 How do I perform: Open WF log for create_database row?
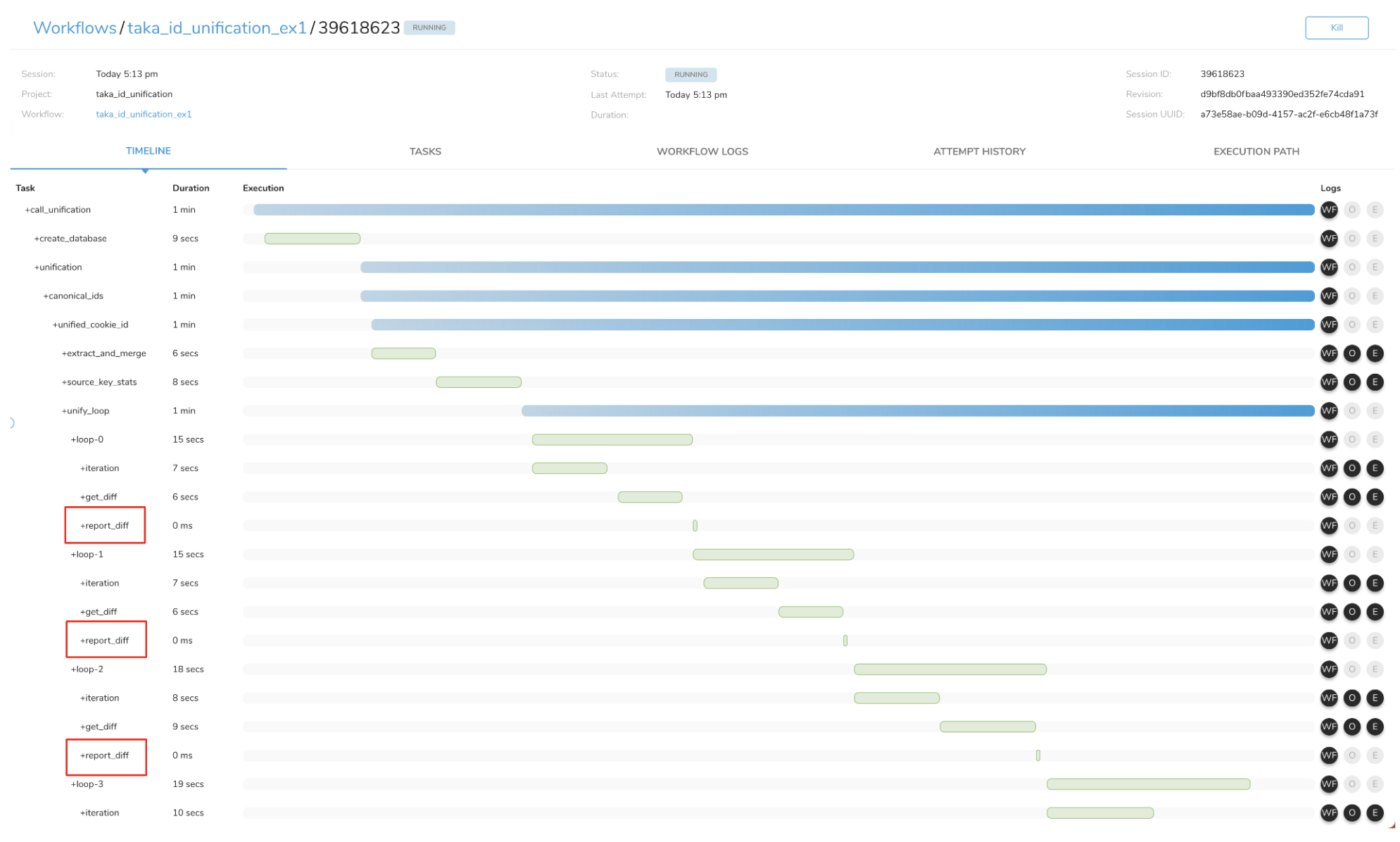pyautogui.click(x=1328, y=239)
